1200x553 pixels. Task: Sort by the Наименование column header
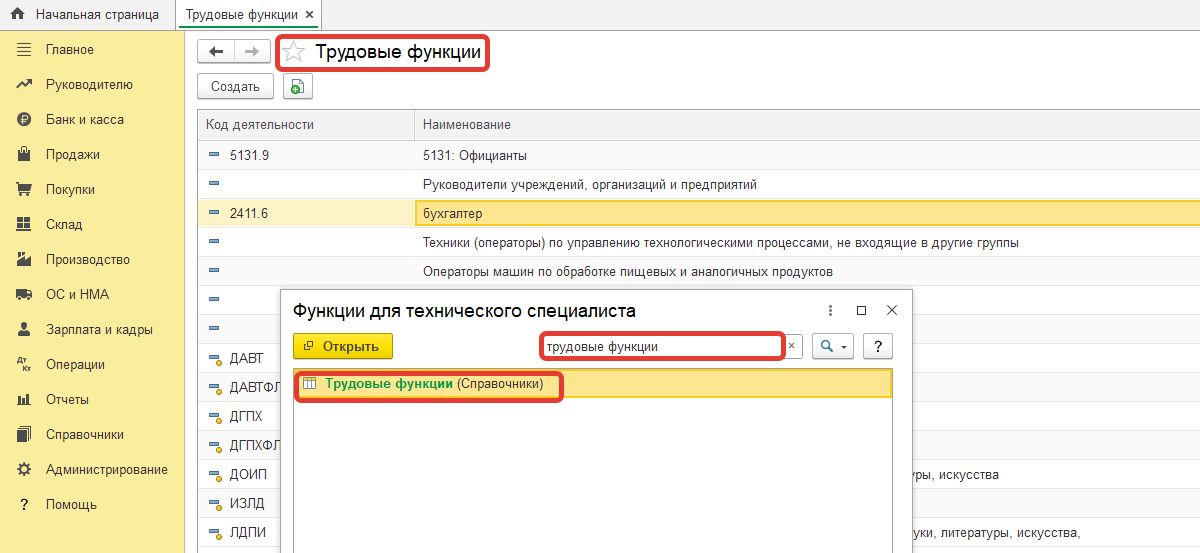tap(467, 125)
